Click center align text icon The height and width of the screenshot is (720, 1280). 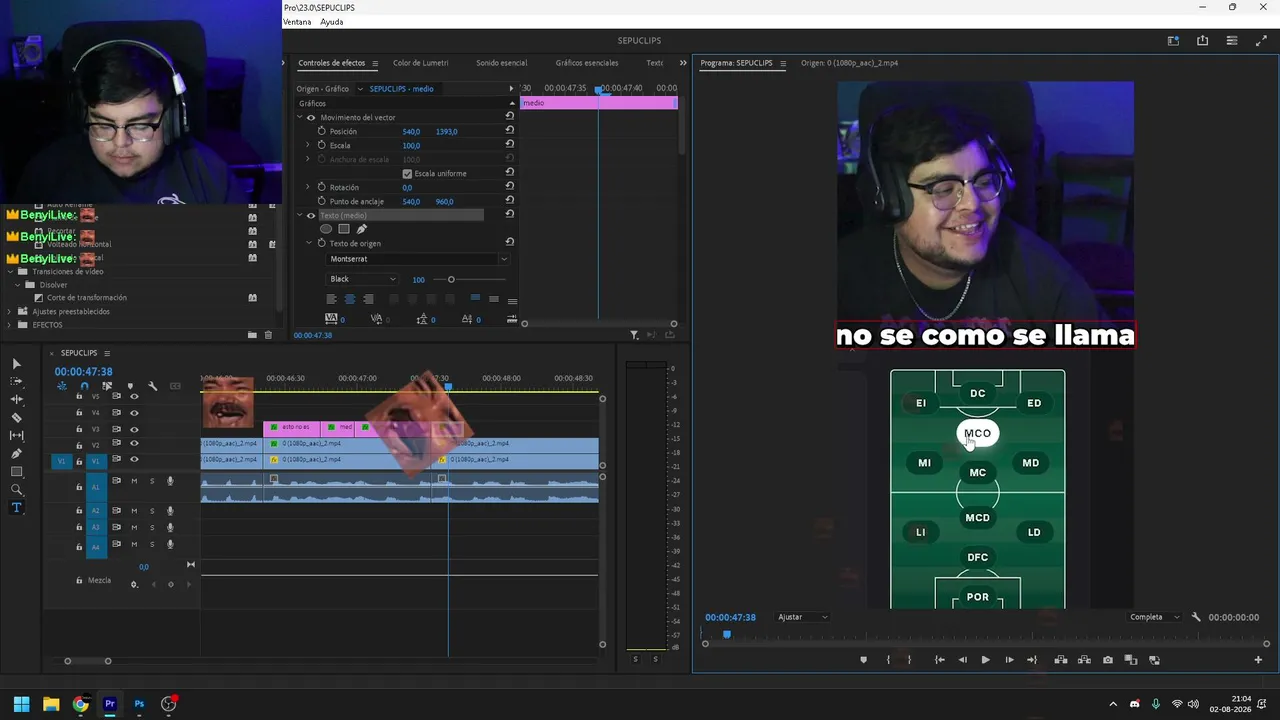pos(350,299)
